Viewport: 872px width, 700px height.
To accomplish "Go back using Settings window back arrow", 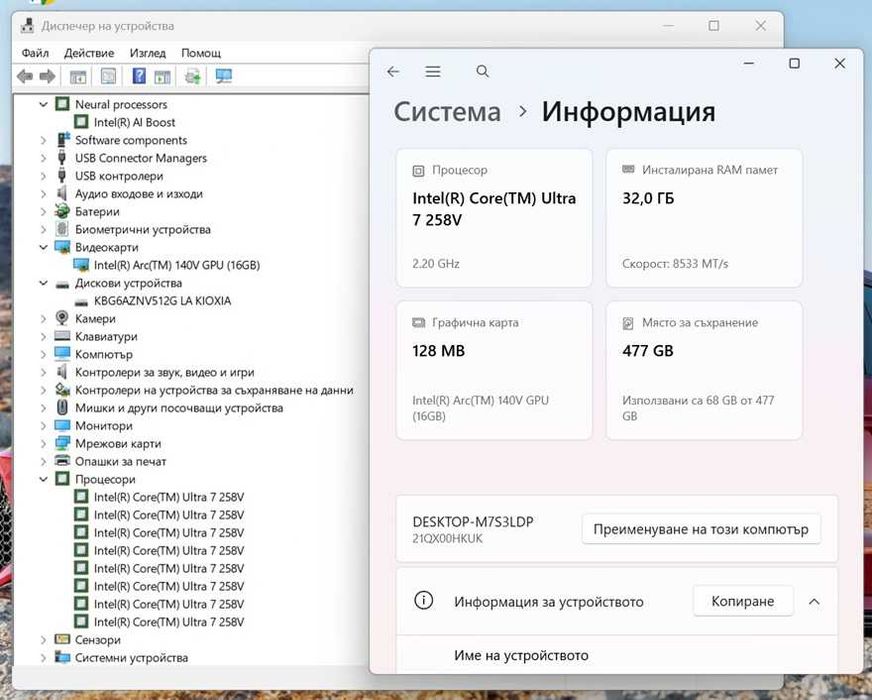I will coord(393,71).
